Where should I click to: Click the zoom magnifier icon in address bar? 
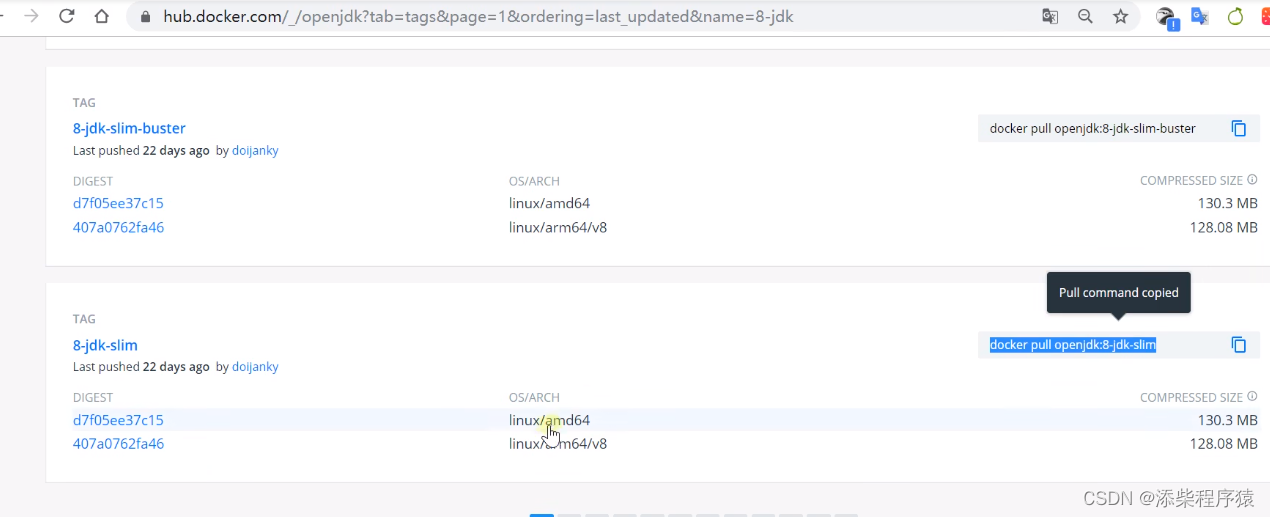point(1085,16)
